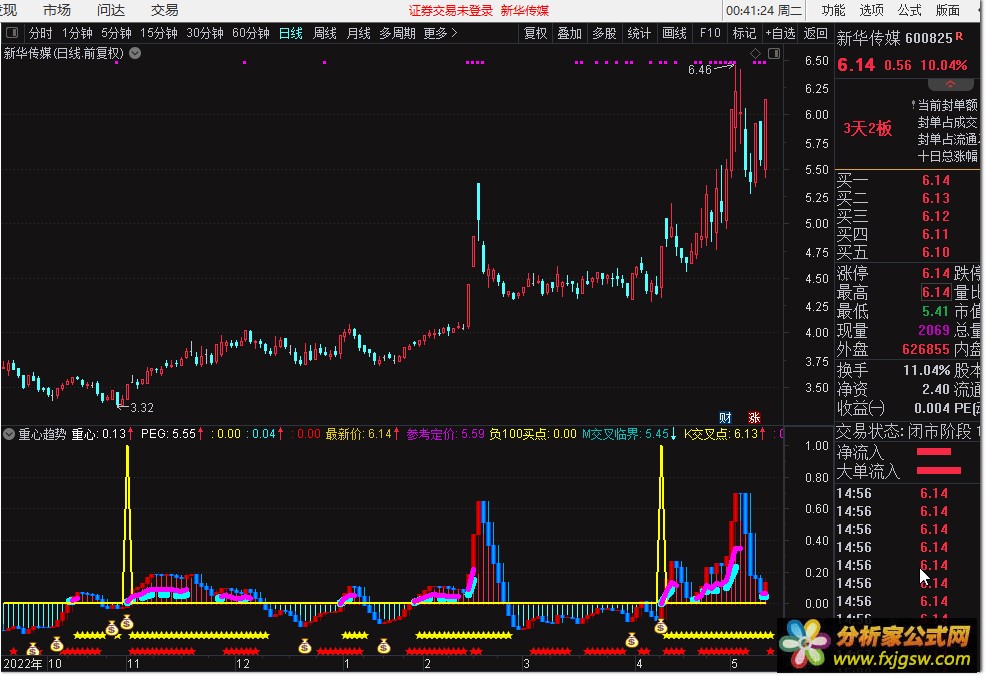Click the 涨 marker icon
Viewport: 987px width, 676px height.
tap(754, 417)
